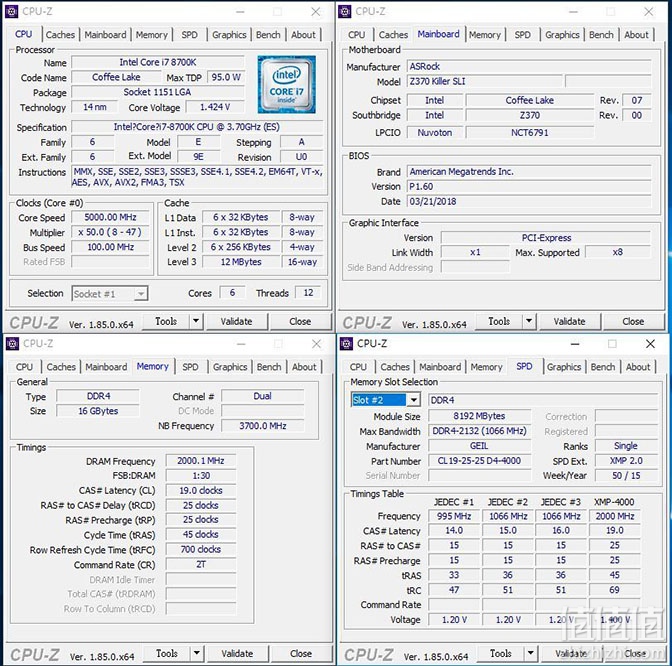Click Tools button in the CPU window
Viewport: 672px width, 666px height.
(166, 321)
